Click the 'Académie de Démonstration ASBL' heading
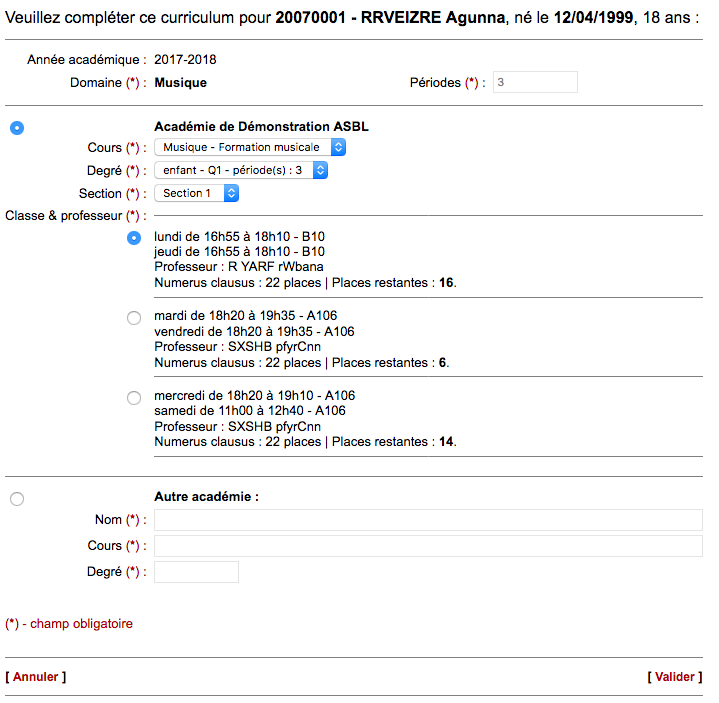 coord(255,127)
